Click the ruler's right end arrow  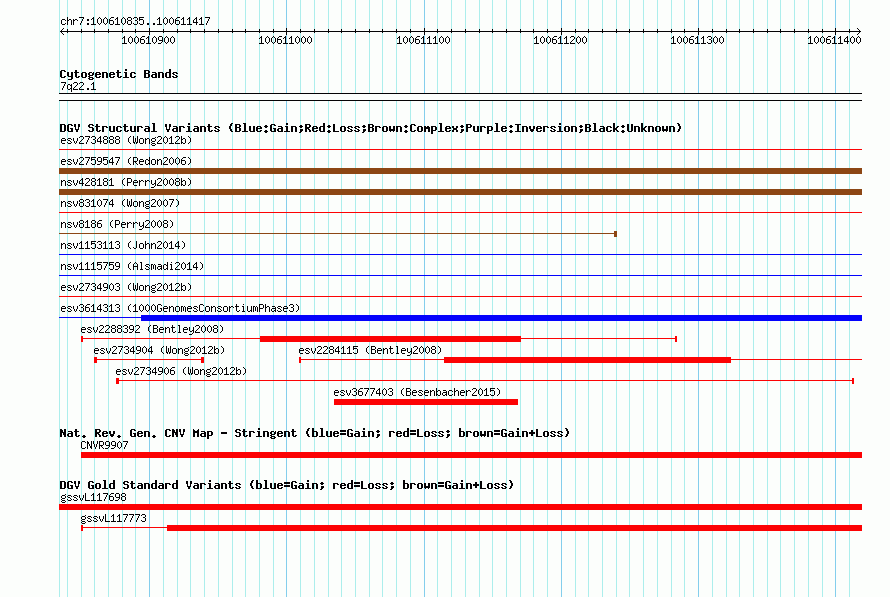coord(859,32)
